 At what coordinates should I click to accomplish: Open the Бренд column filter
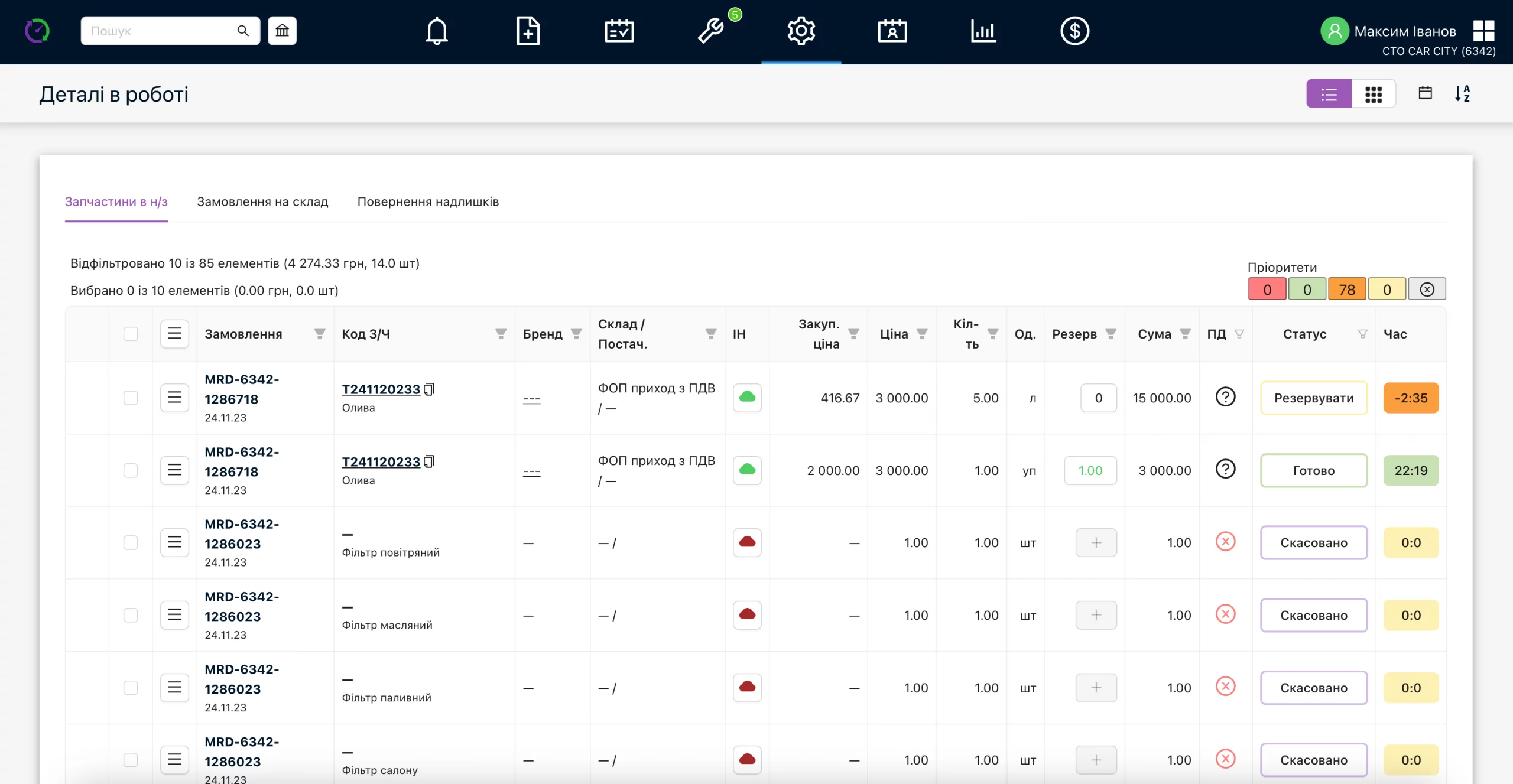pos(576,334)
